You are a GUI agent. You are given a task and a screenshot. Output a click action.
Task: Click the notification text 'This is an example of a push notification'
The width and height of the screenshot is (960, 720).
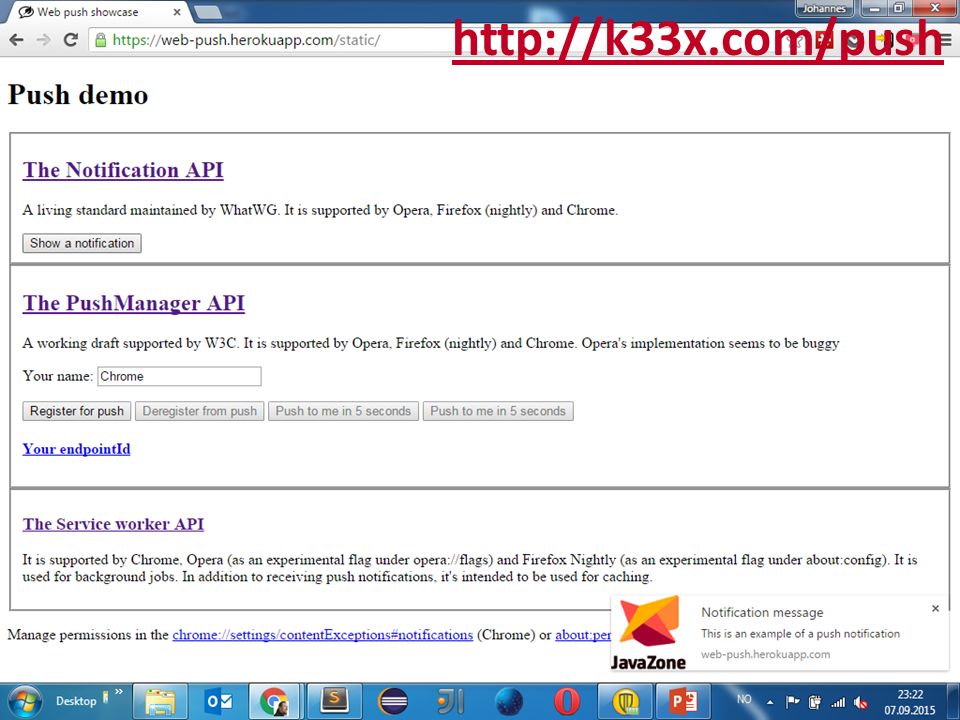click(801, 634)
